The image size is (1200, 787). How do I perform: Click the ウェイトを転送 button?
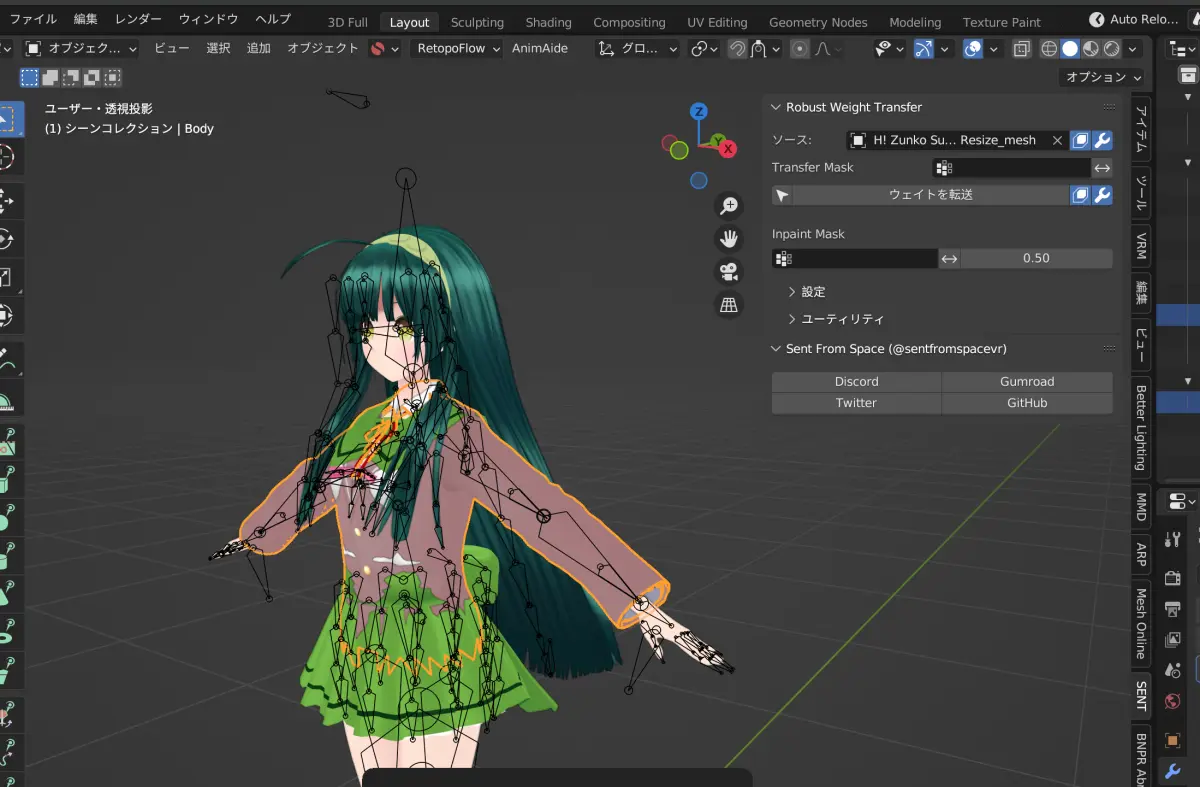point(931,195)
